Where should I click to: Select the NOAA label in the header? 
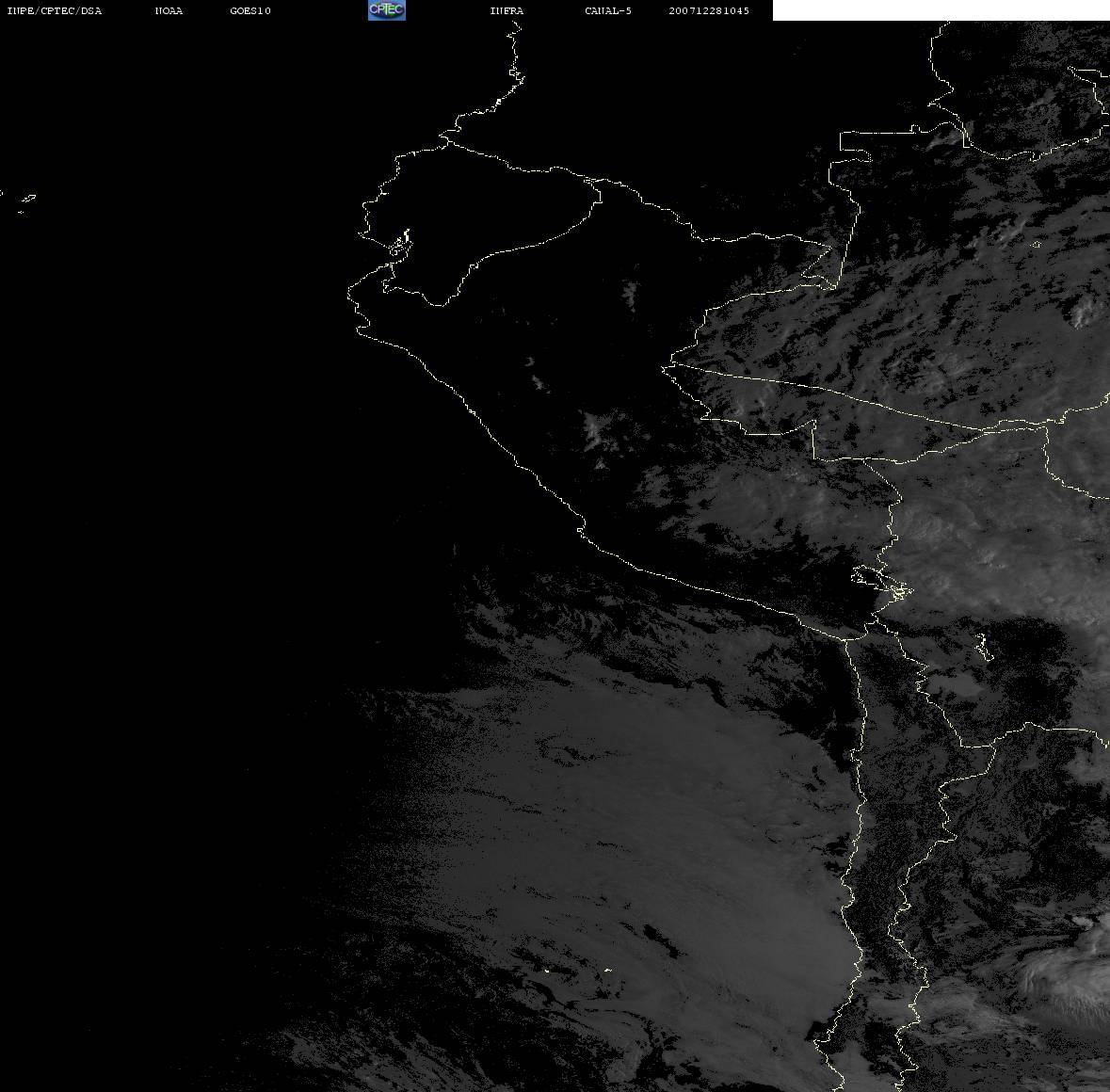click(169, 11)
